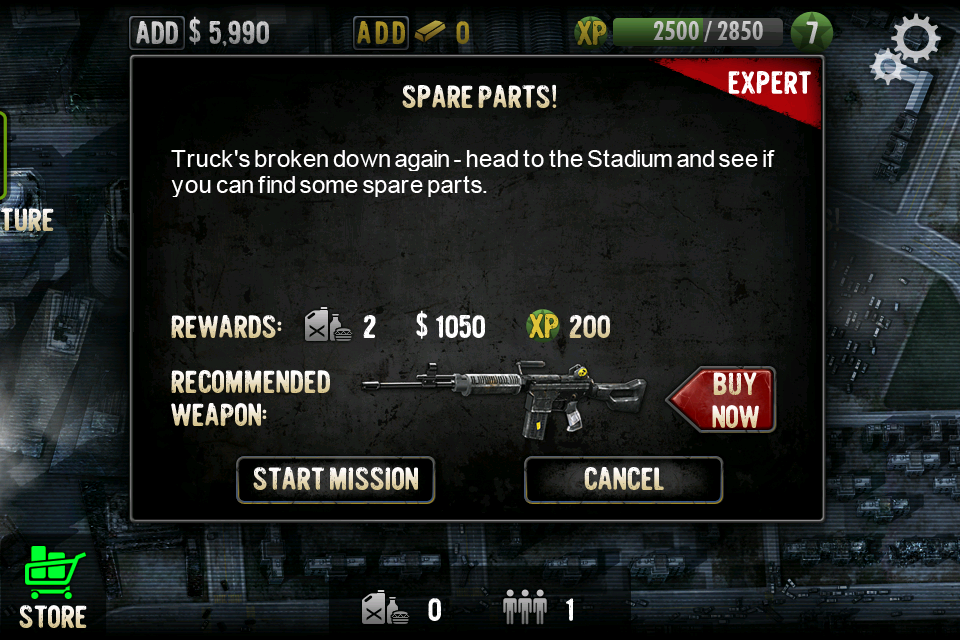Click the $ 5,990 cash balance

(229, 32)
